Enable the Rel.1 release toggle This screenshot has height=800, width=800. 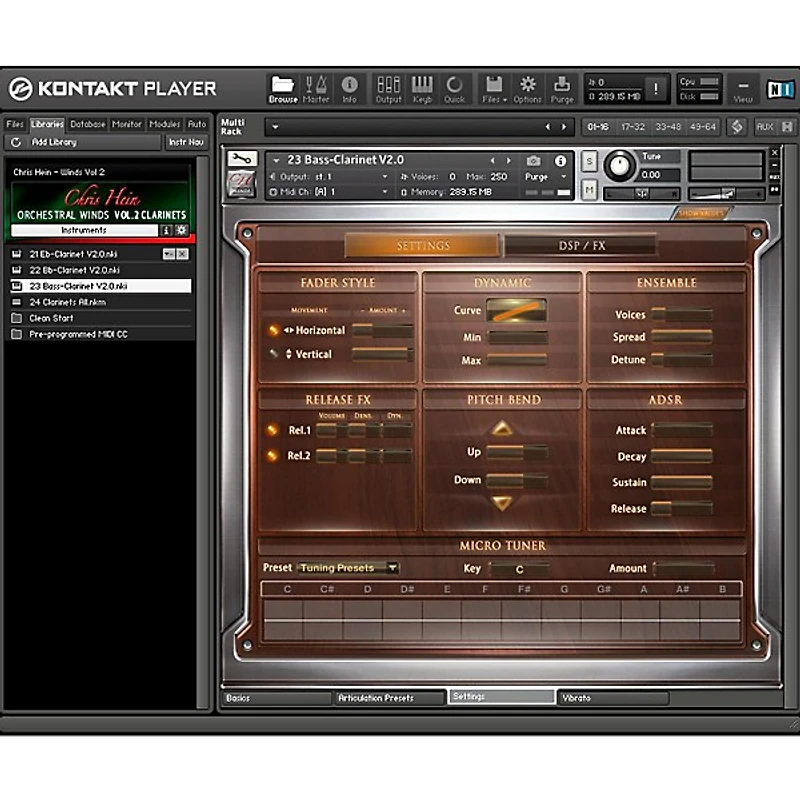[x=272, y=430]
